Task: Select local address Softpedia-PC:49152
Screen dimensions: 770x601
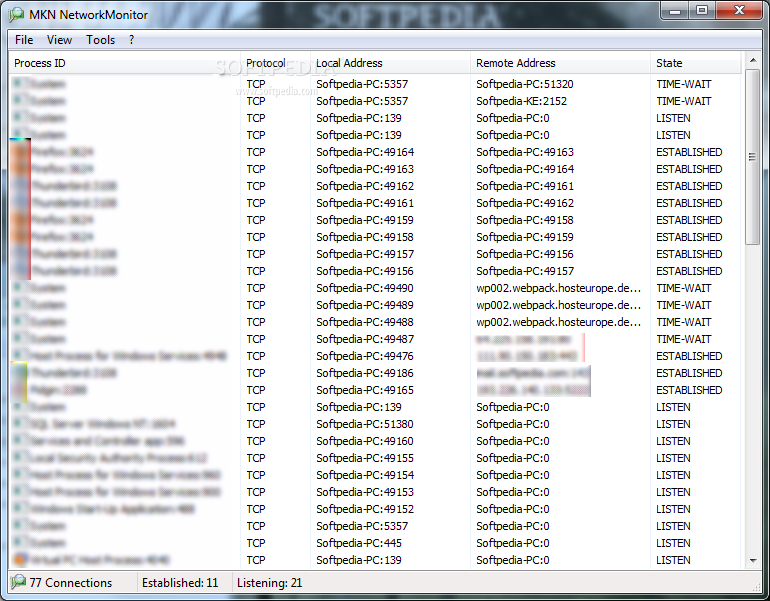Action: pos(365,509)
